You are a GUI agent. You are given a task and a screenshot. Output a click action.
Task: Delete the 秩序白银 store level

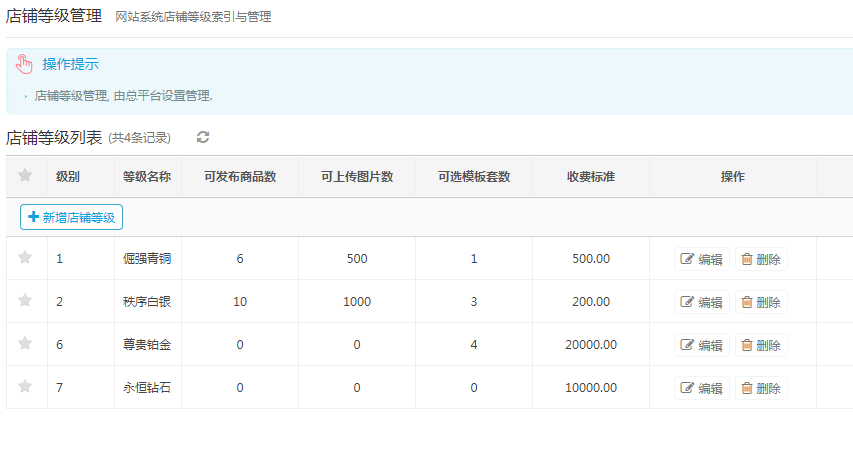(x=760, y=302)
